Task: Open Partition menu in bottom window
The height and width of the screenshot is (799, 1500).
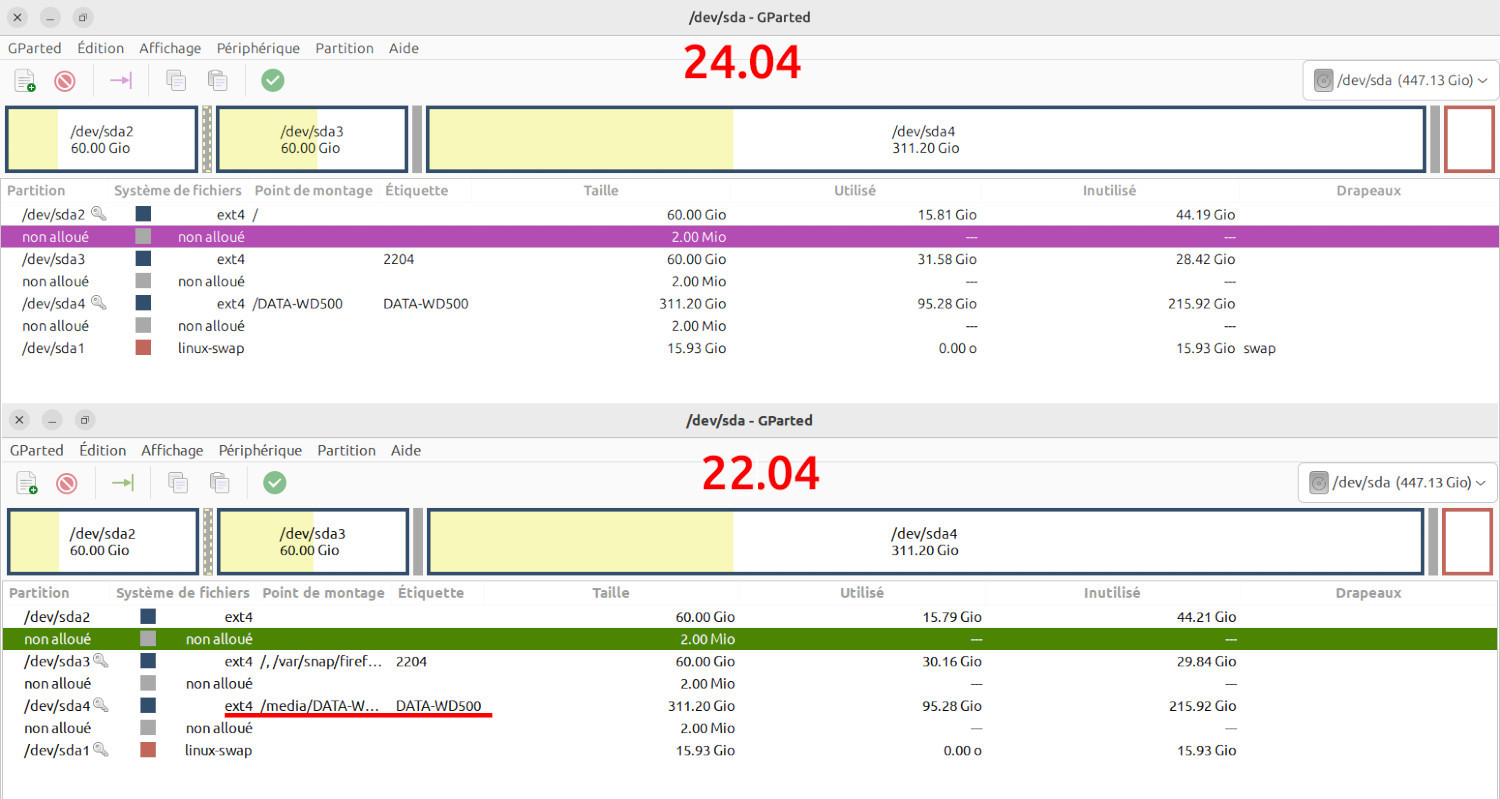Action: tap(346, 450)
